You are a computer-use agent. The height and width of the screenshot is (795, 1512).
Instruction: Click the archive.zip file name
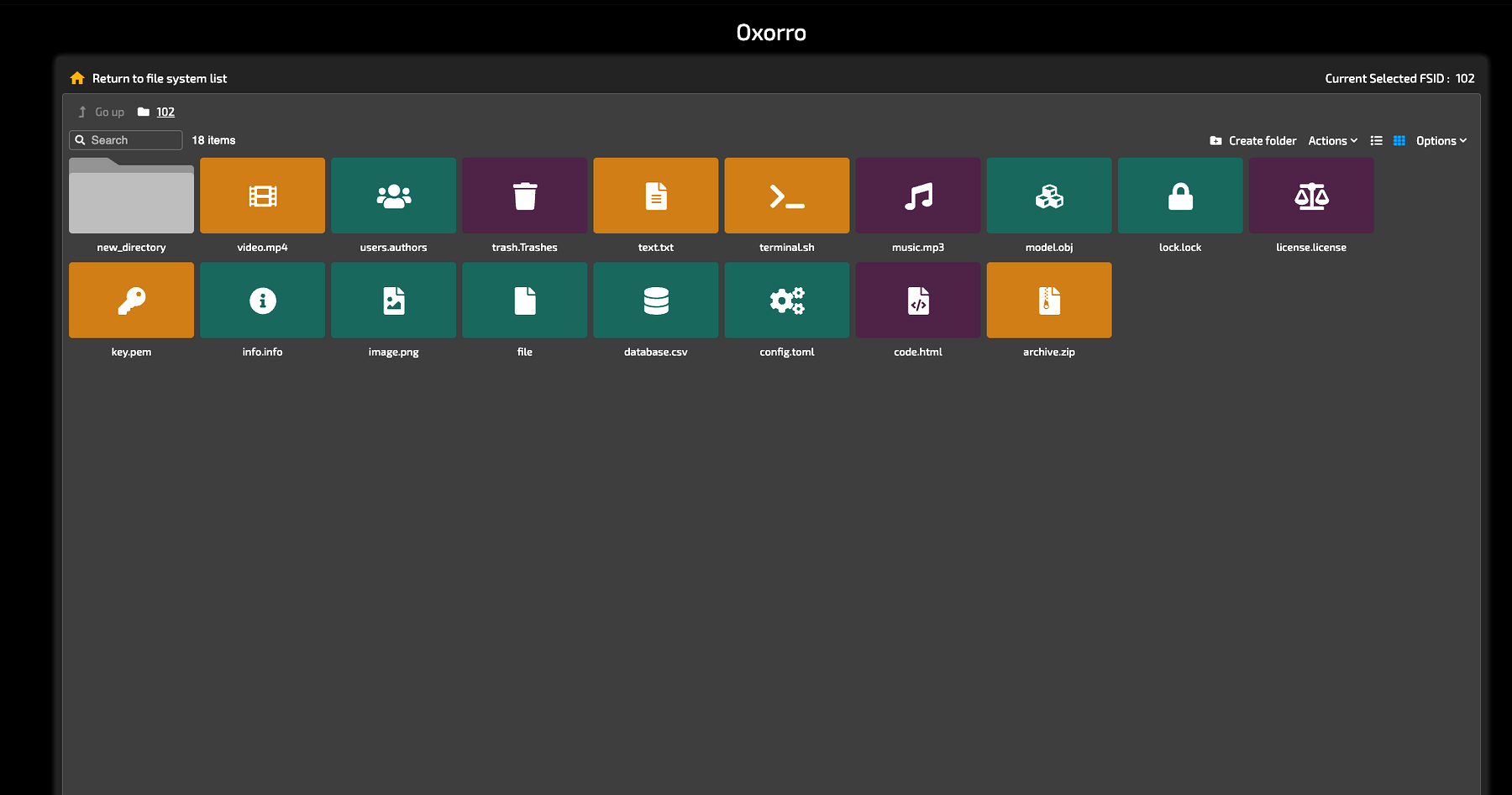[x=1048, y=353]
